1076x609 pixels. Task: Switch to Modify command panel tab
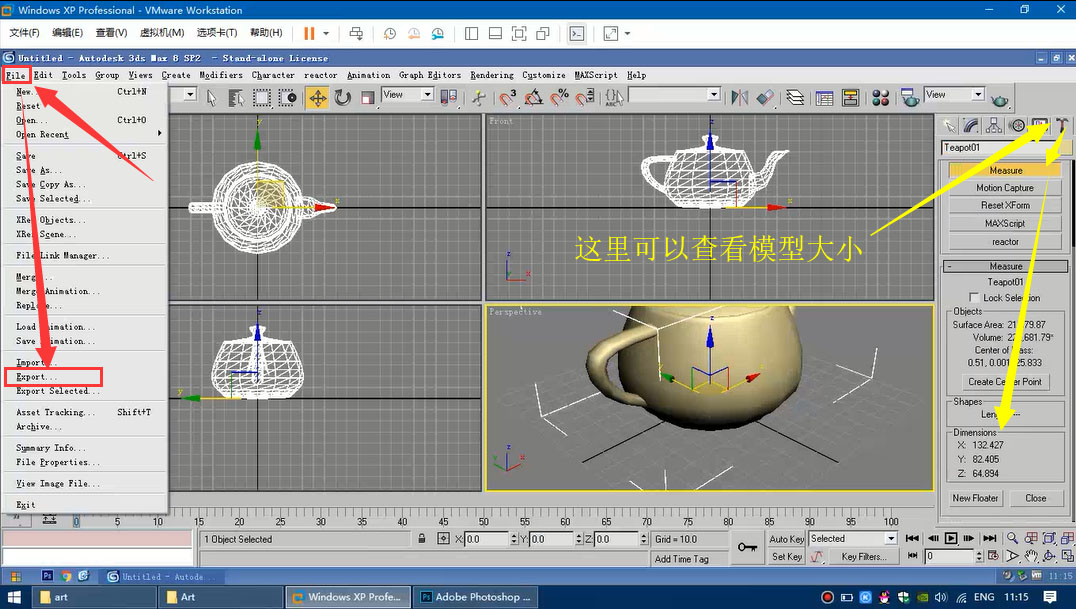971,126
